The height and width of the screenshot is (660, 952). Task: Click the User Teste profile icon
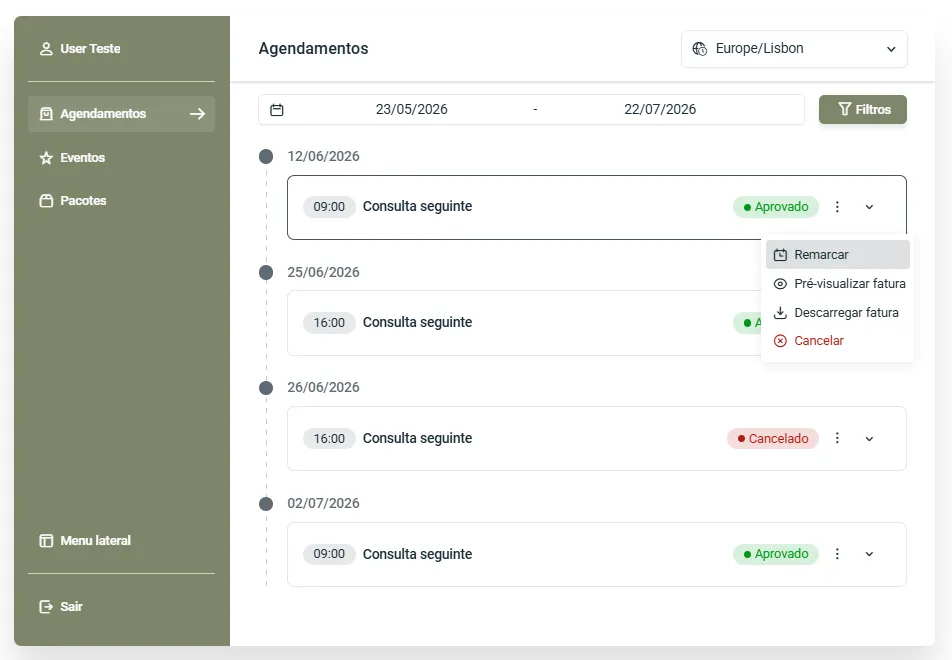pyautogui.click(x=46, y=49)
